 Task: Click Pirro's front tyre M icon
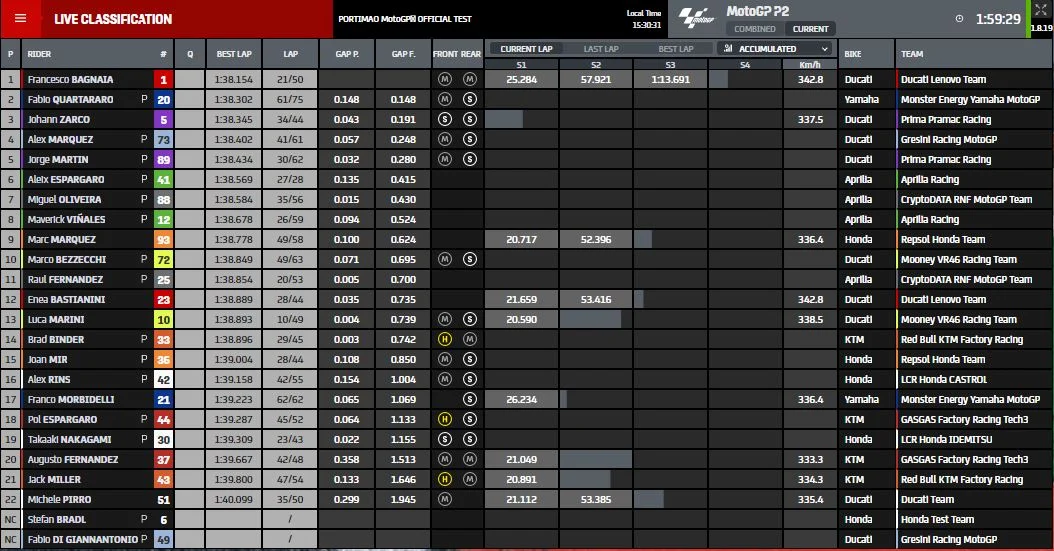(x=444, y=499)
